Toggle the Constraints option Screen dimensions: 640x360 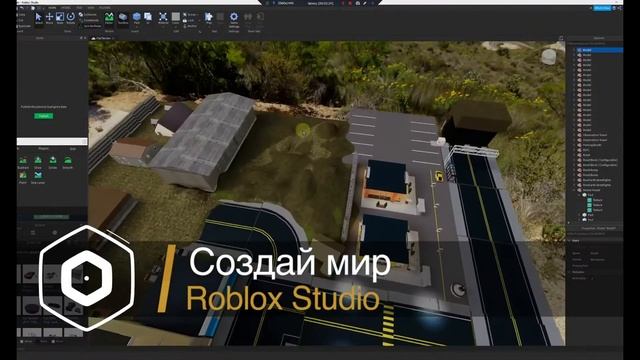click(89, 20)
